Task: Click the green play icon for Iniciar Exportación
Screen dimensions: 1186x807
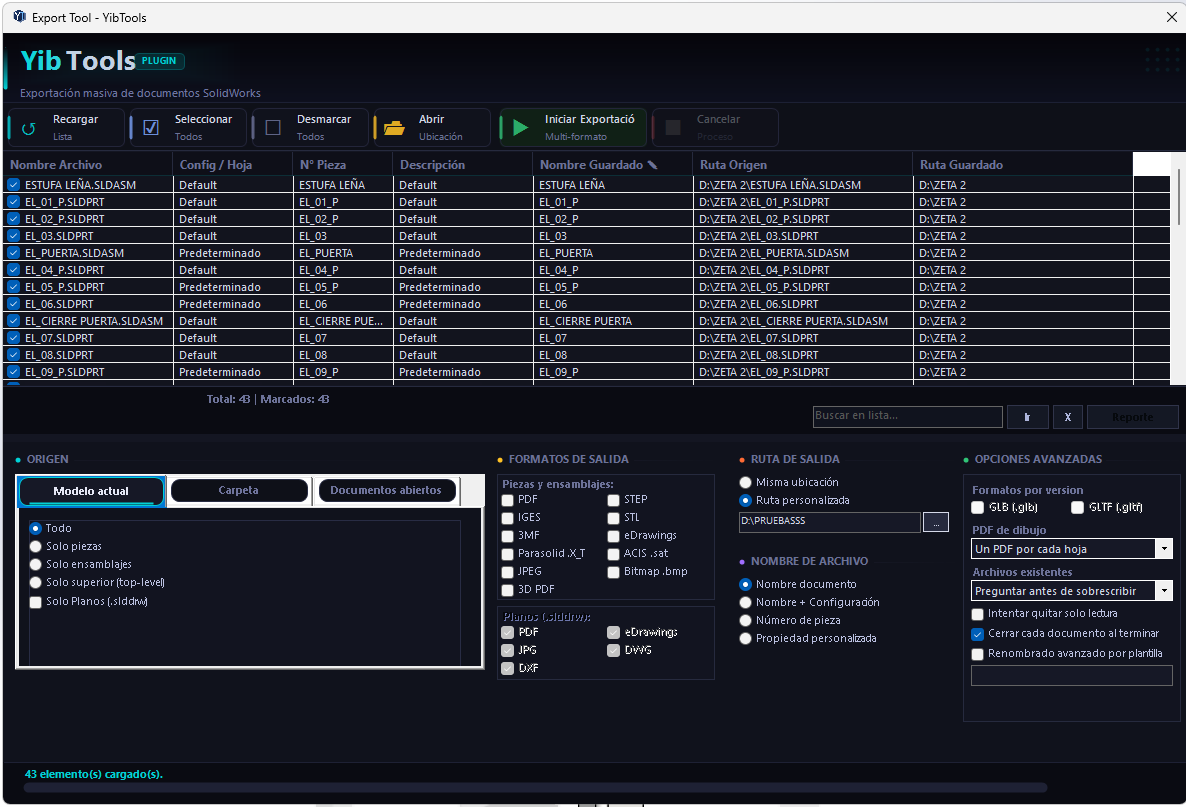Action: pos(520,128)
